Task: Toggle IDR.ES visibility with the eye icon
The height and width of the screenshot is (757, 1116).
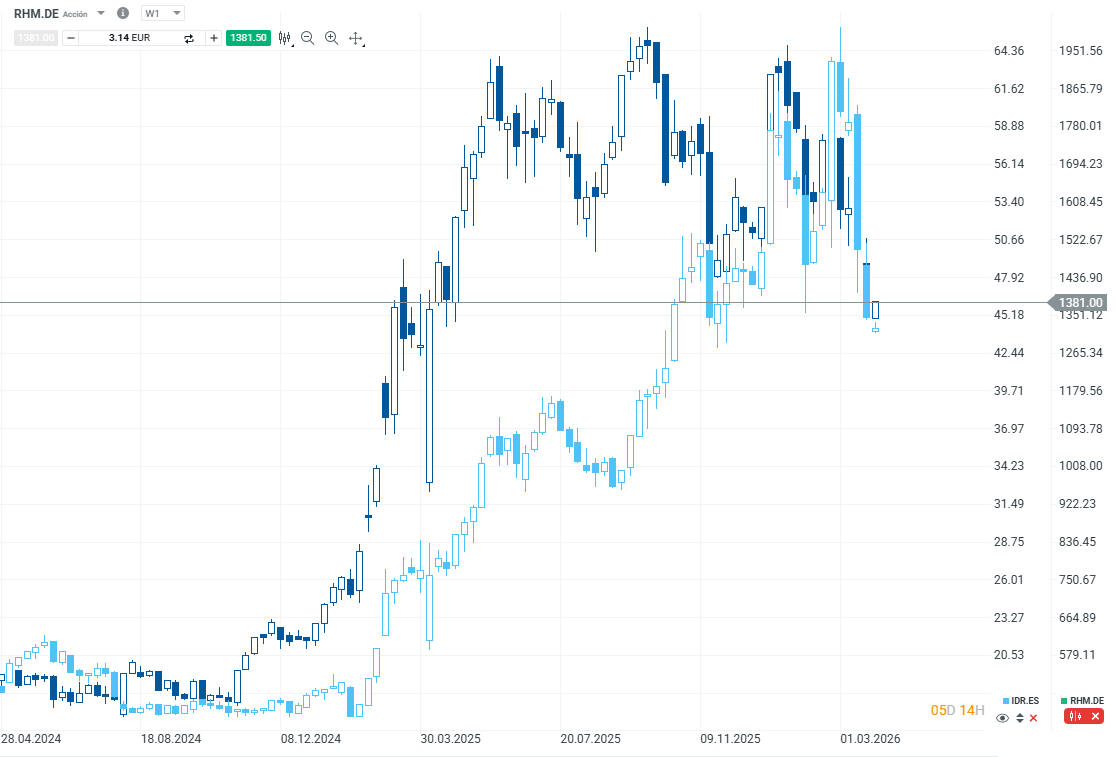Action: [x=1004, y=717]
